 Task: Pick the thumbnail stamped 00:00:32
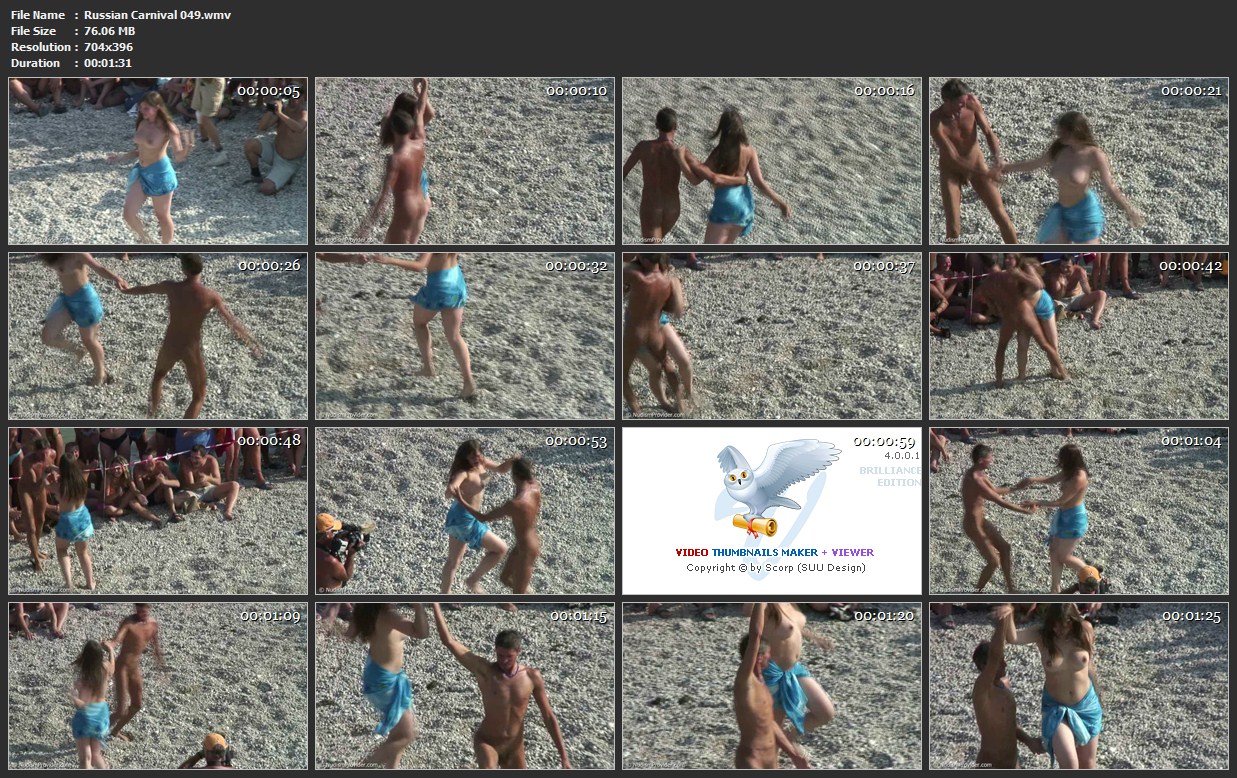(x=465, y=336)
